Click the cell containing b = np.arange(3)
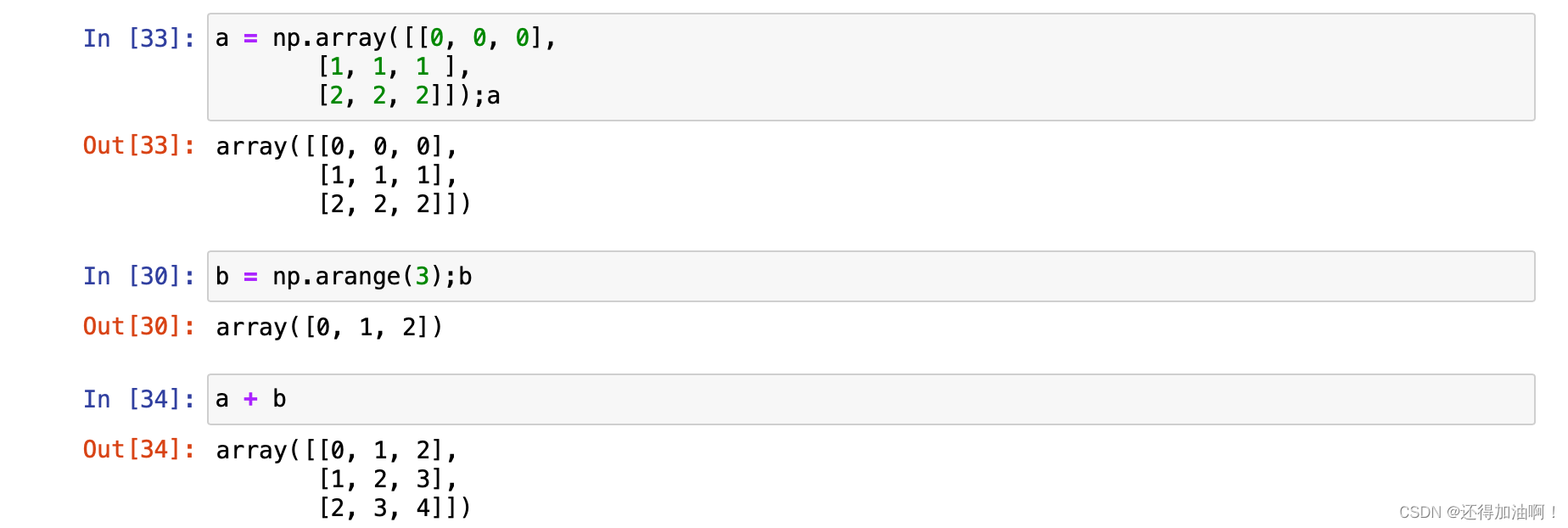 point(871,277)
